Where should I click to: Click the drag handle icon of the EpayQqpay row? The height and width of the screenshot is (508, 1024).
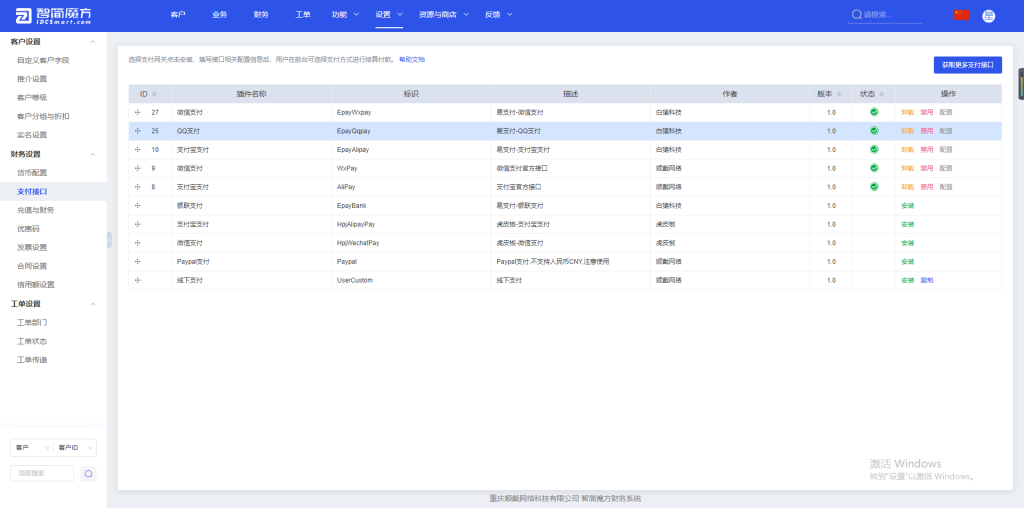(x=138, y=131)
